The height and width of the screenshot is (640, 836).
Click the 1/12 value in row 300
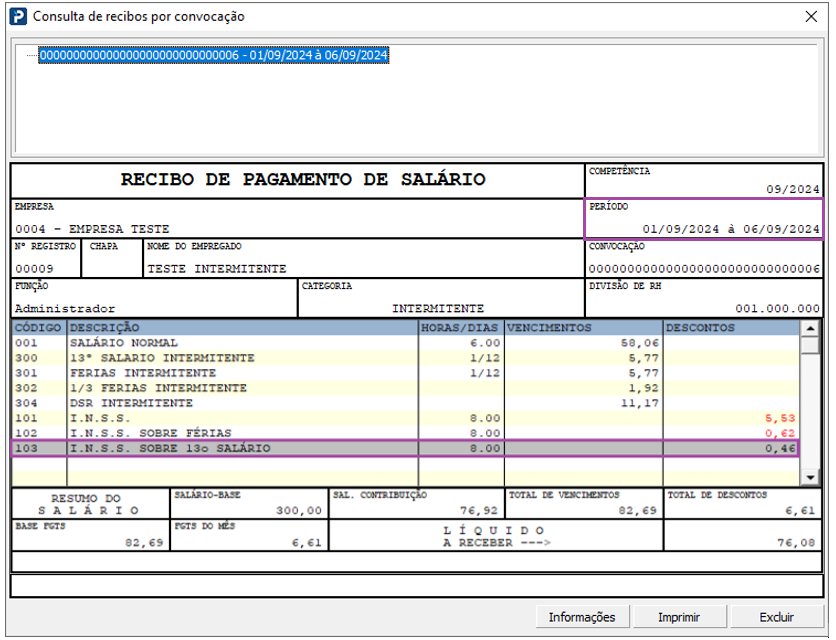pos(485,358)
